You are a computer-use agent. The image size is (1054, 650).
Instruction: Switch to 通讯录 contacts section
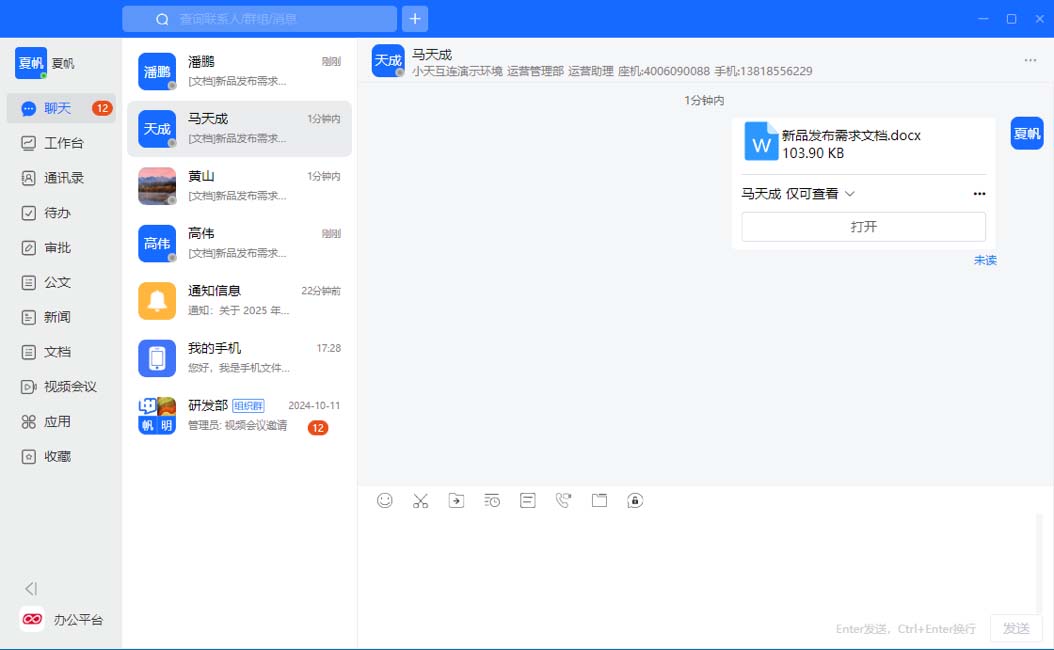coord(62,178)
